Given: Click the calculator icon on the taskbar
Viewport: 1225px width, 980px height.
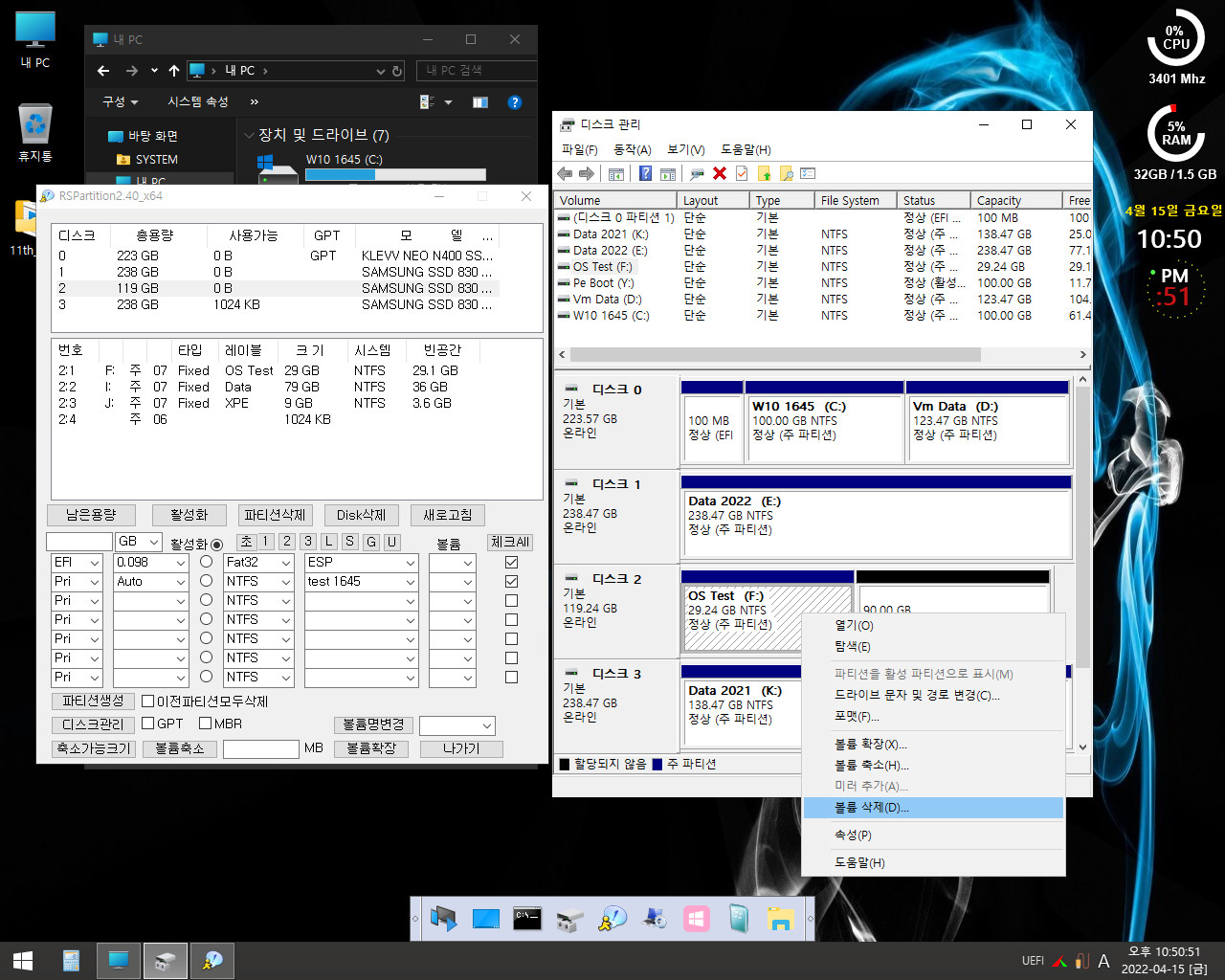Looking at the screenshot, I should click(x=71, y=961).
